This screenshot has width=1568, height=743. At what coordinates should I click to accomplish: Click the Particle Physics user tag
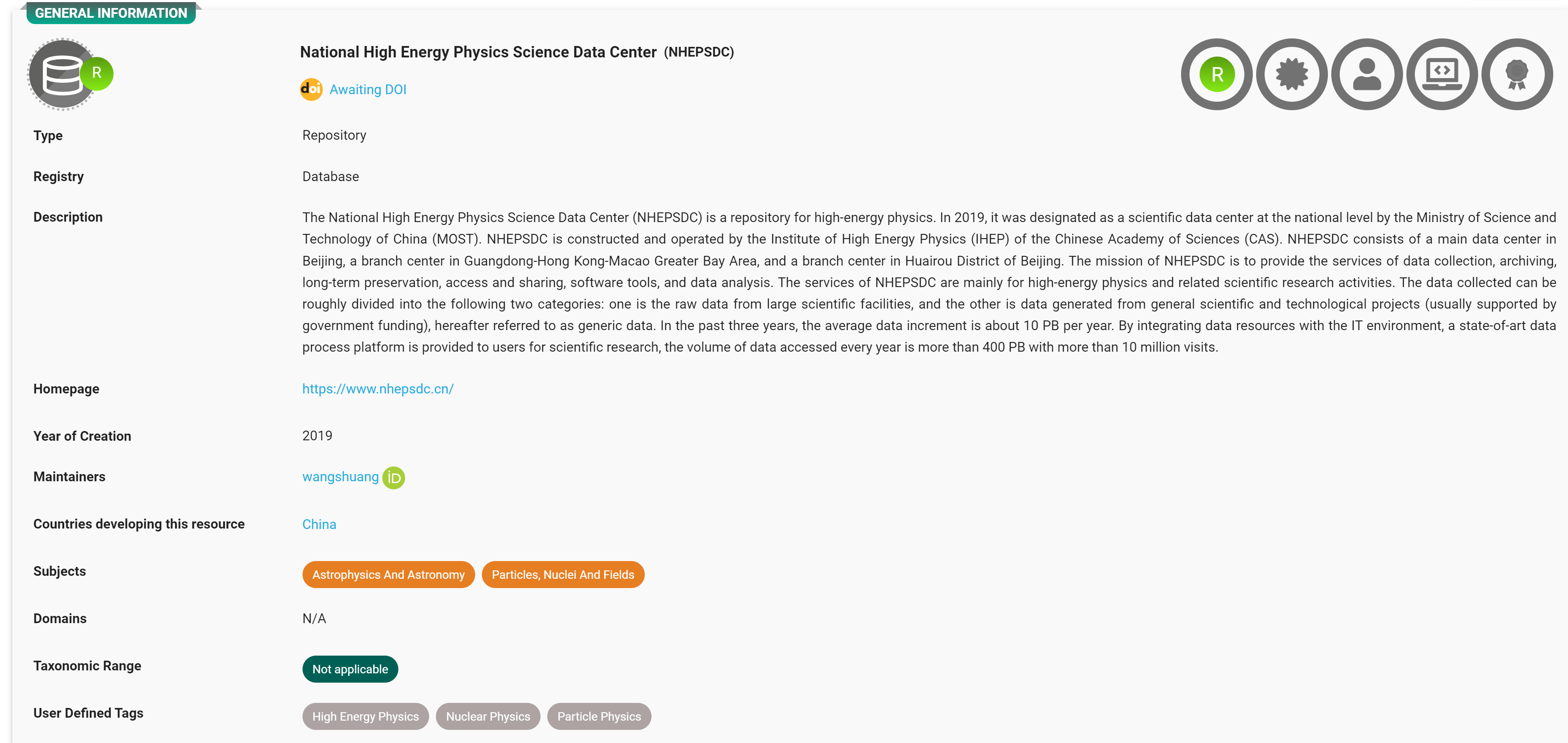point(598,716)
